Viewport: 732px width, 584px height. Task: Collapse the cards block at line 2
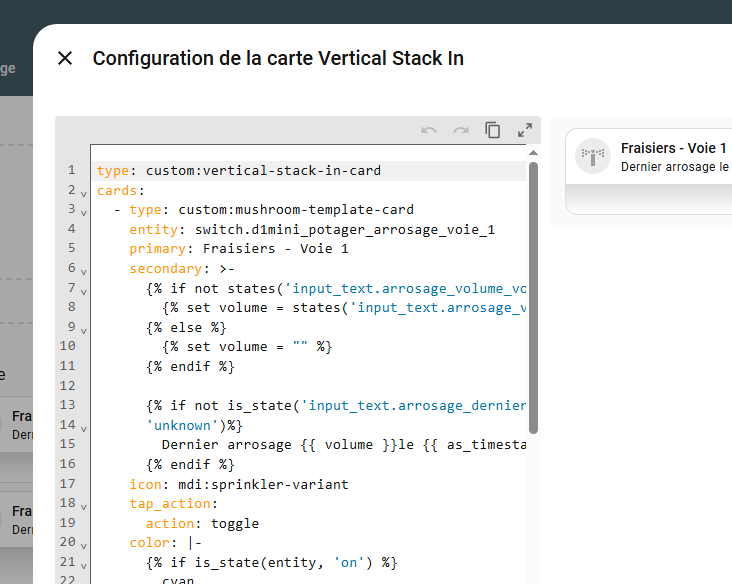(83, 191)
